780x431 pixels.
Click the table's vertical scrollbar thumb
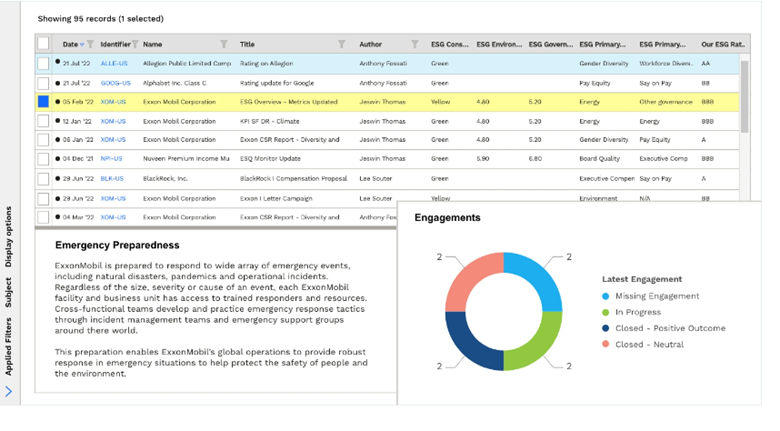pyautogui.click(x=744, y=97)
